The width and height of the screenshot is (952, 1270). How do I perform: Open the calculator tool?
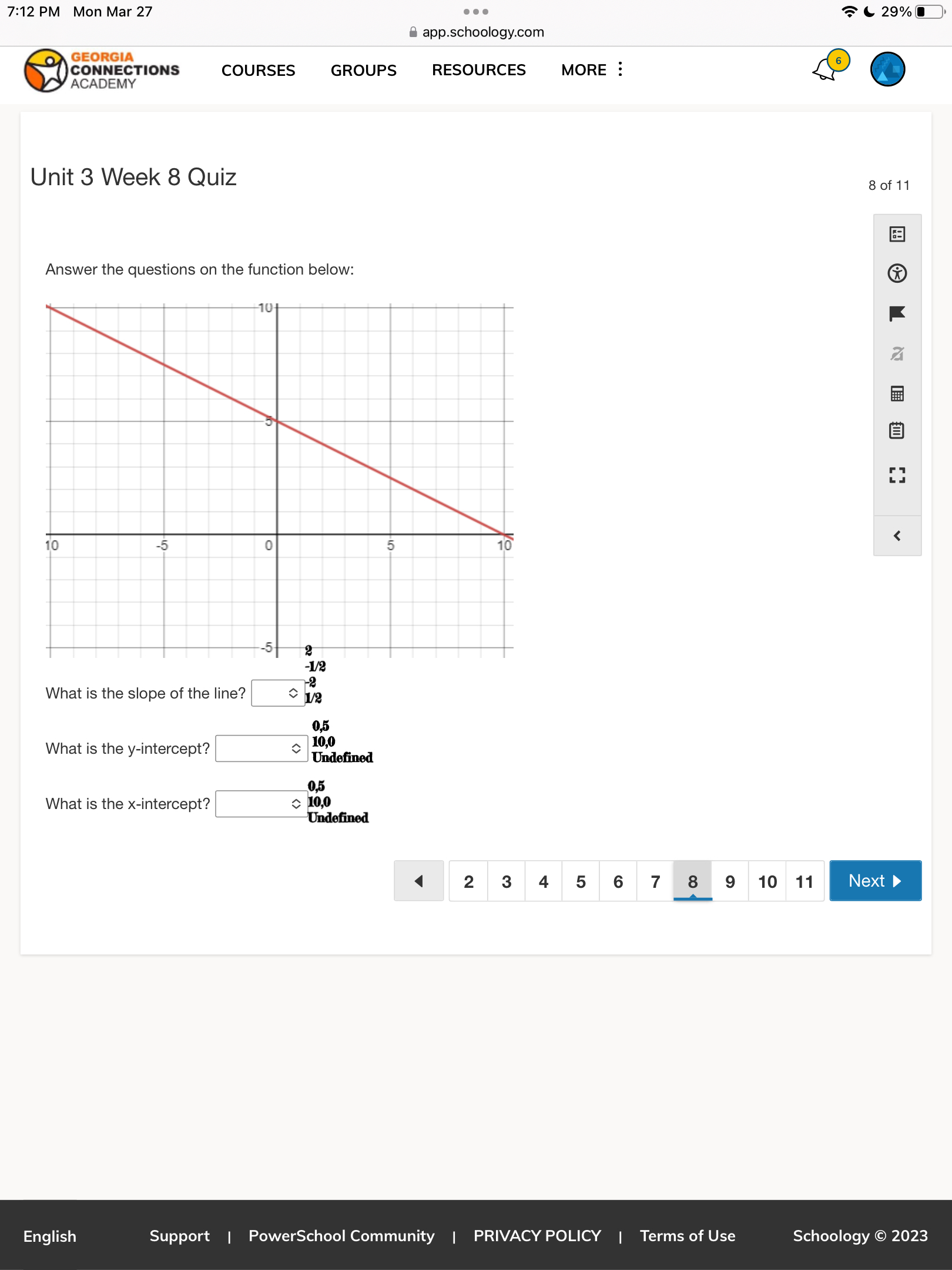[897, 394]
